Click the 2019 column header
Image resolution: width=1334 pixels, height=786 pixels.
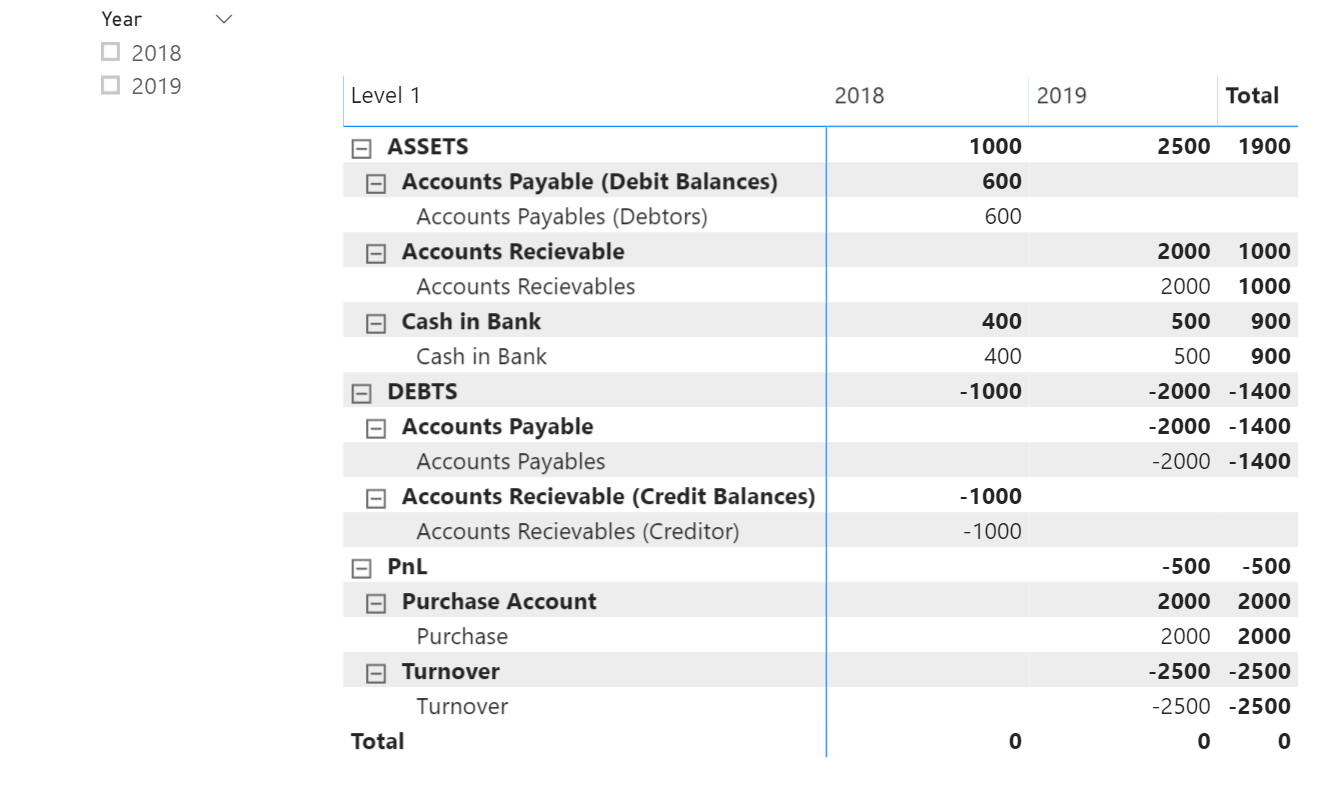[x=1061, y=96]
